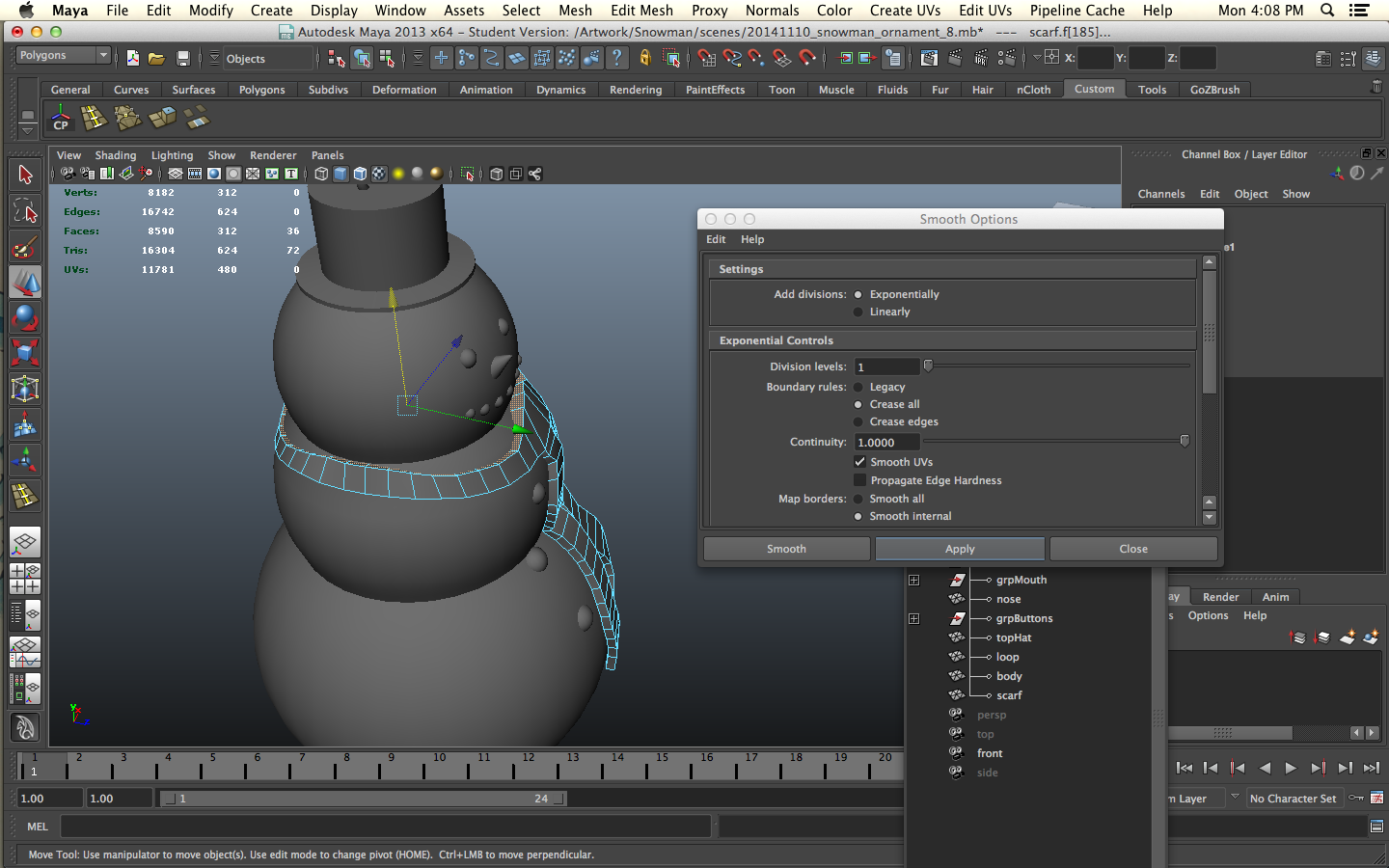The height and width of the screenshot is (868, 1389).
Task: Click the Apply button
Action: [960, 549]
